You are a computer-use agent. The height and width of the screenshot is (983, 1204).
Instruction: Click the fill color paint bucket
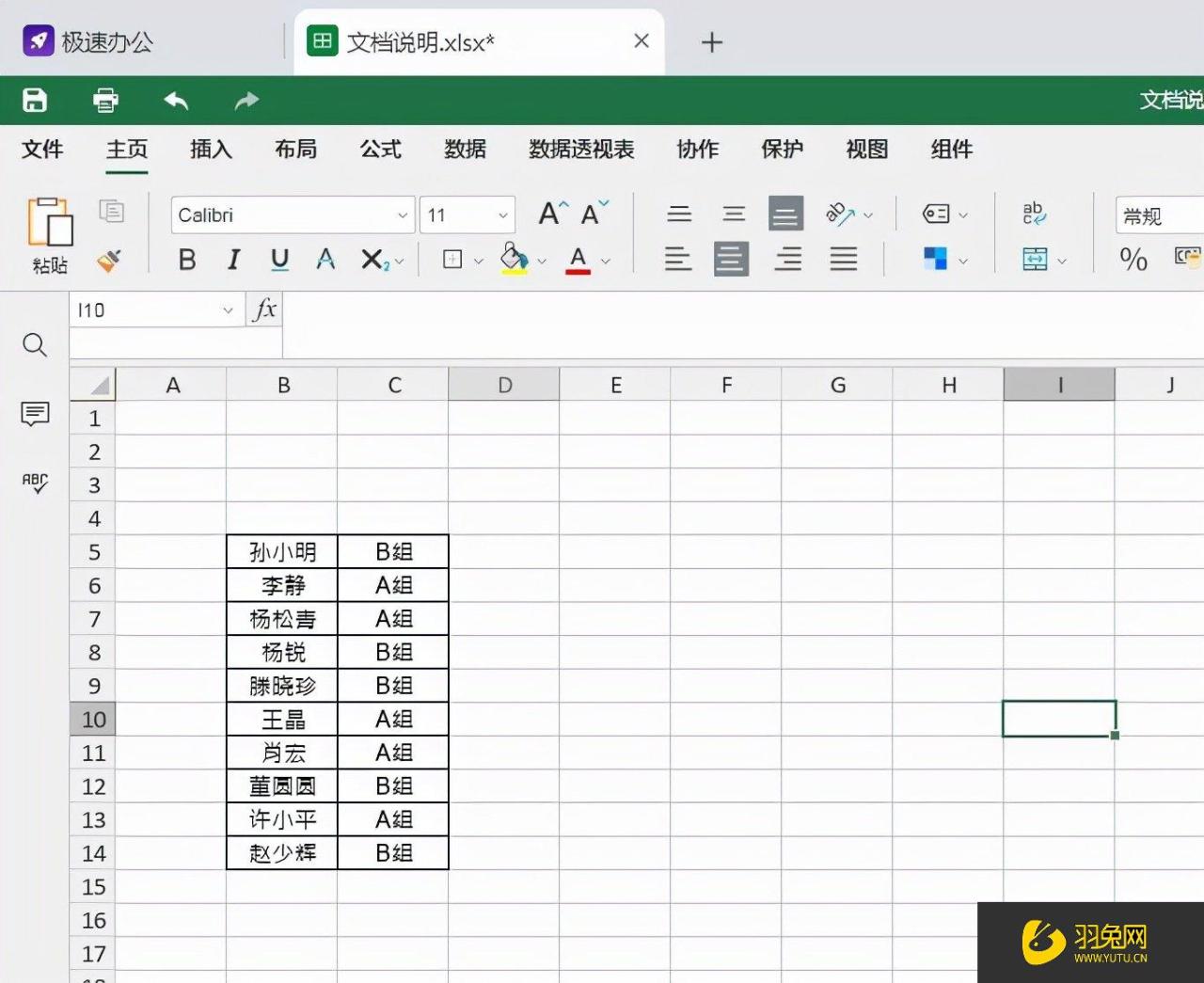tap(514, 259)
